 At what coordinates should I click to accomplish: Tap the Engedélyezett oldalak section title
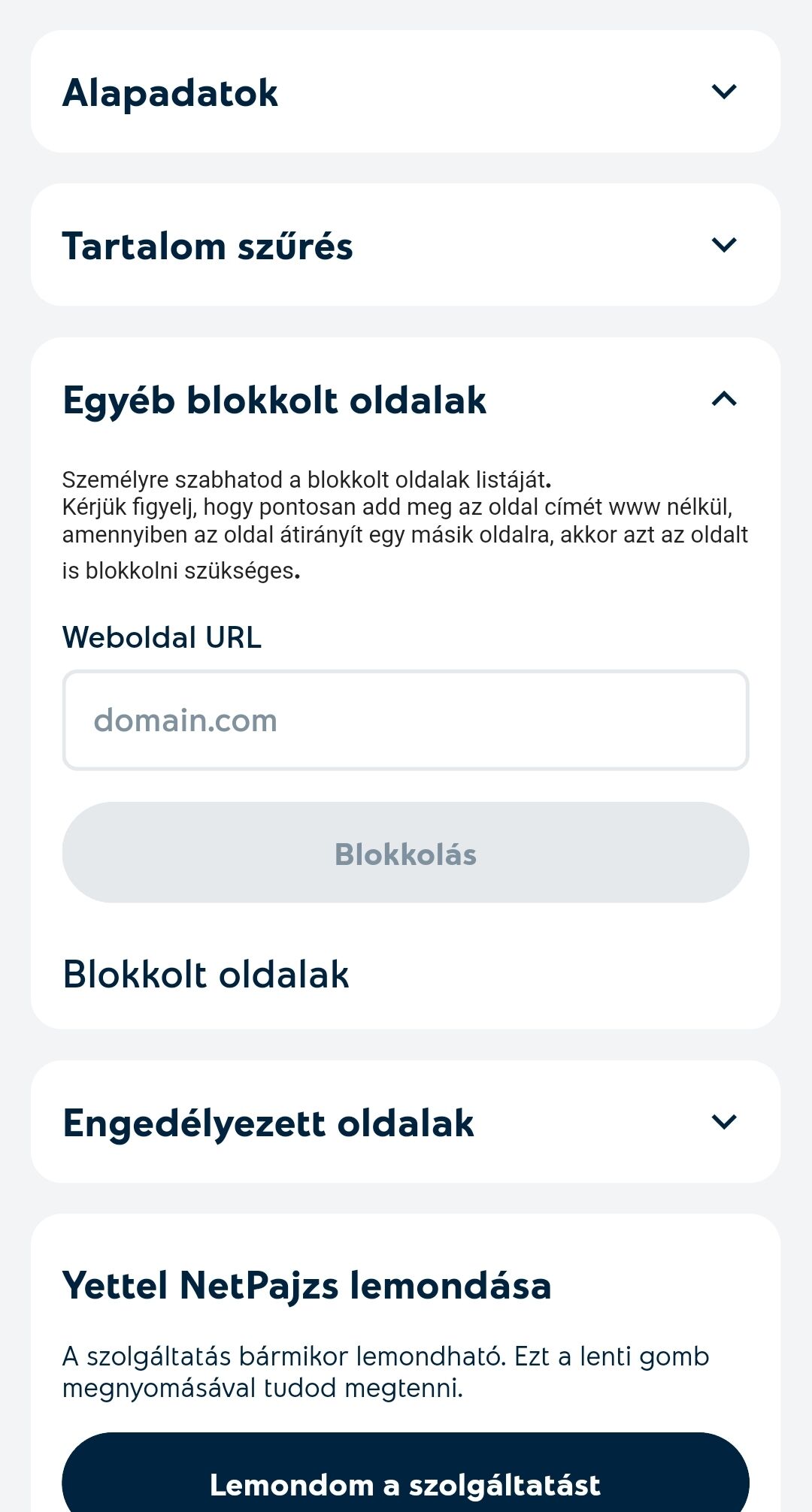click(268, 1124)
